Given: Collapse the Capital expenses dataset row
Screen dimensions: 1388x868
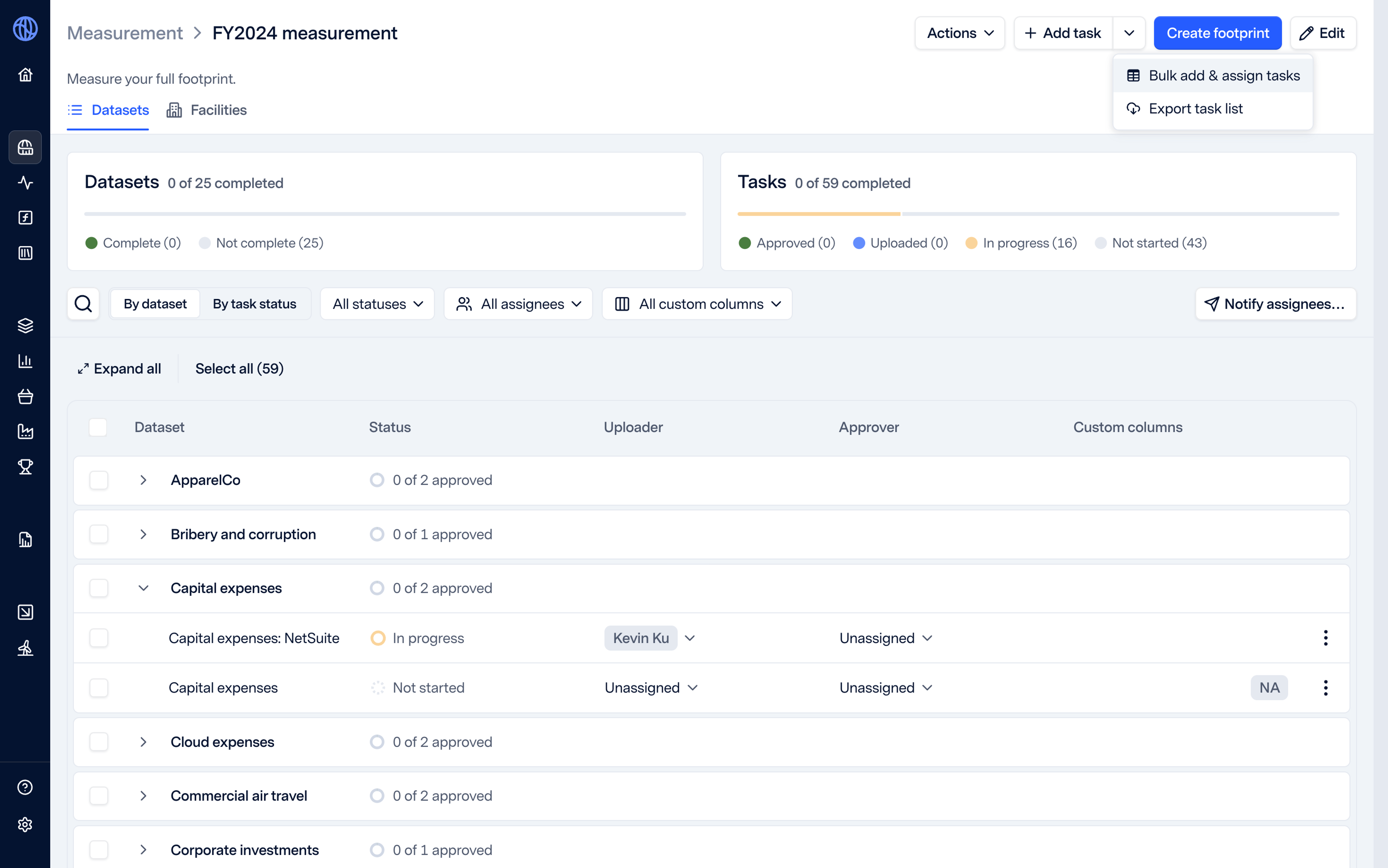Looking at the screenshot, I should [143, 588].
